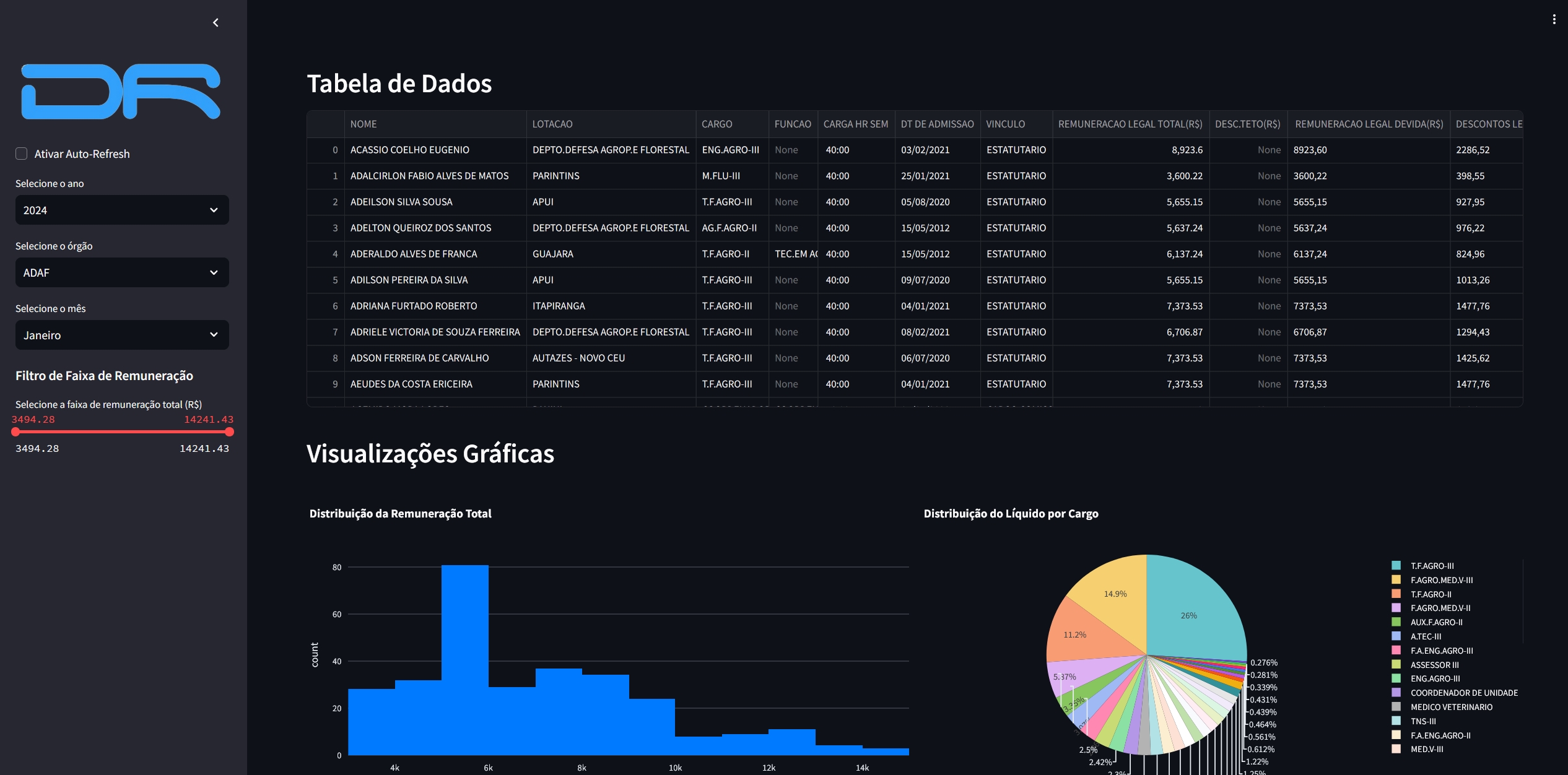Viewport: 1568px width, 775px height.
Task: Select cell ADEILSON SILVA SOUSA
Action: point(435,202)
